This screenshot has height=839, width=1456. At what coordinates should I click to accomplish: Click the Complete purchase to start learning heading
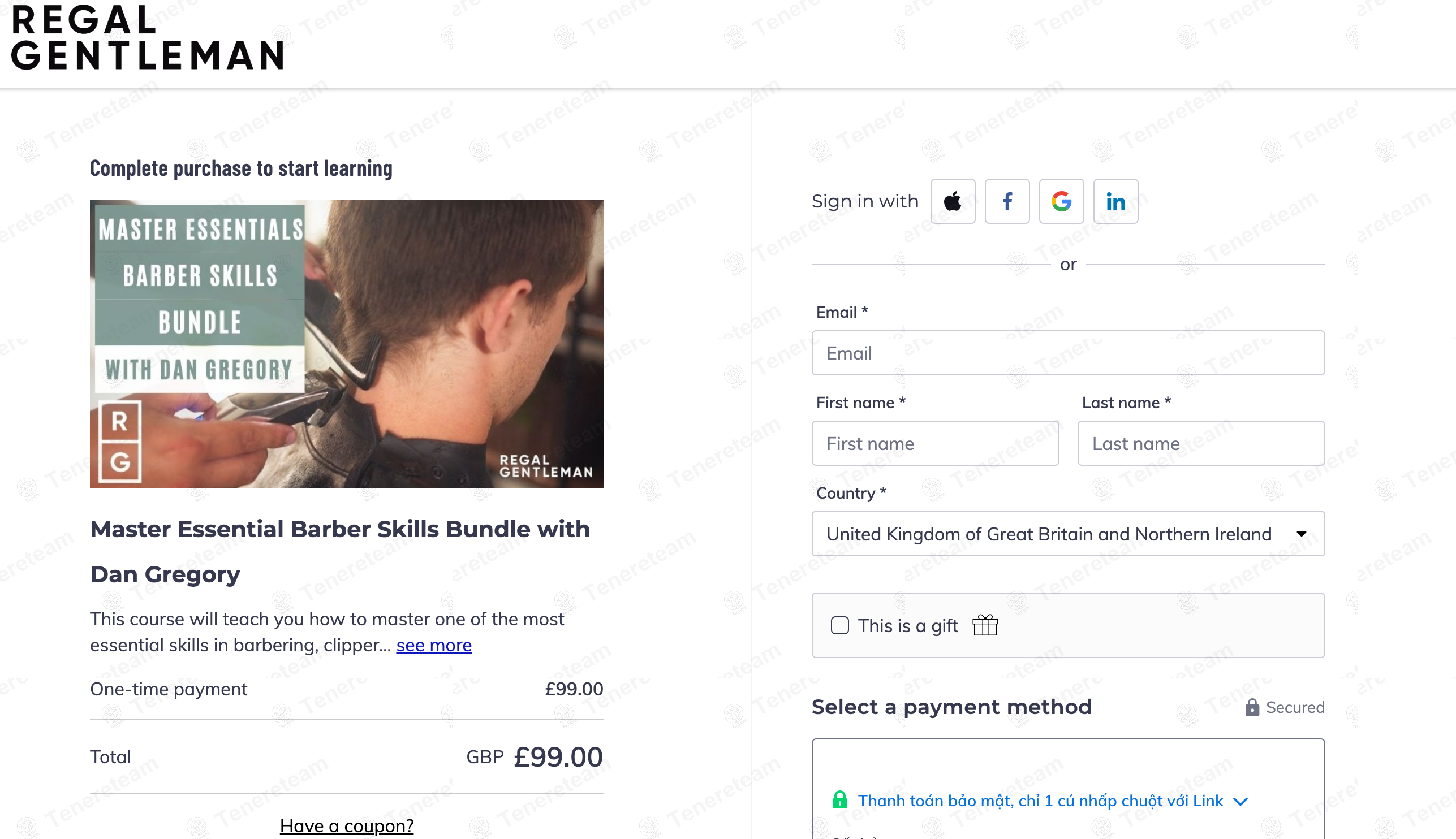(x=241, y=168)
